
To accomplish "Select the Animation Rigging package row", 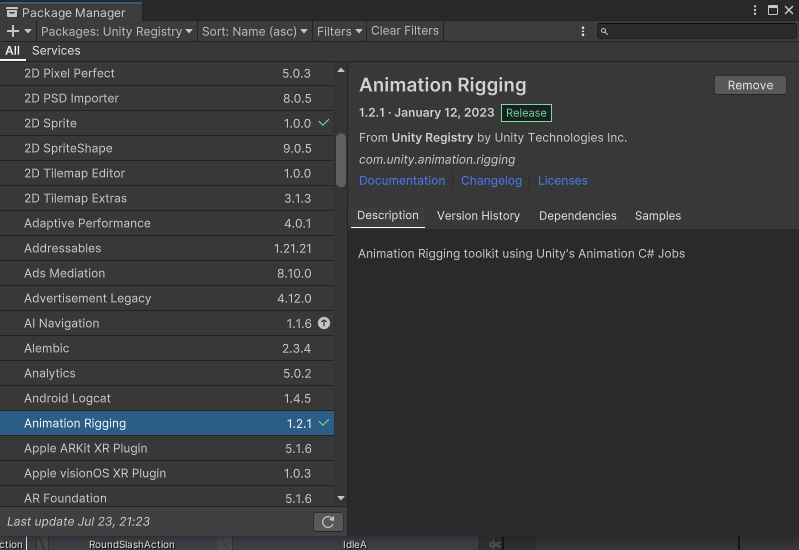I will [x=167, y=423].
